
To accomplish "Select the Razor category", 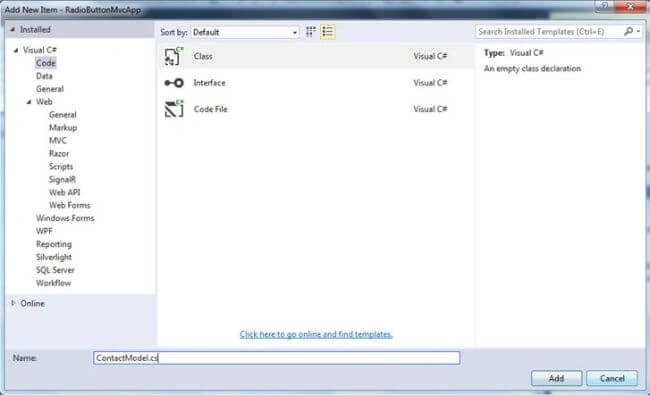I will tap(59, 153).
